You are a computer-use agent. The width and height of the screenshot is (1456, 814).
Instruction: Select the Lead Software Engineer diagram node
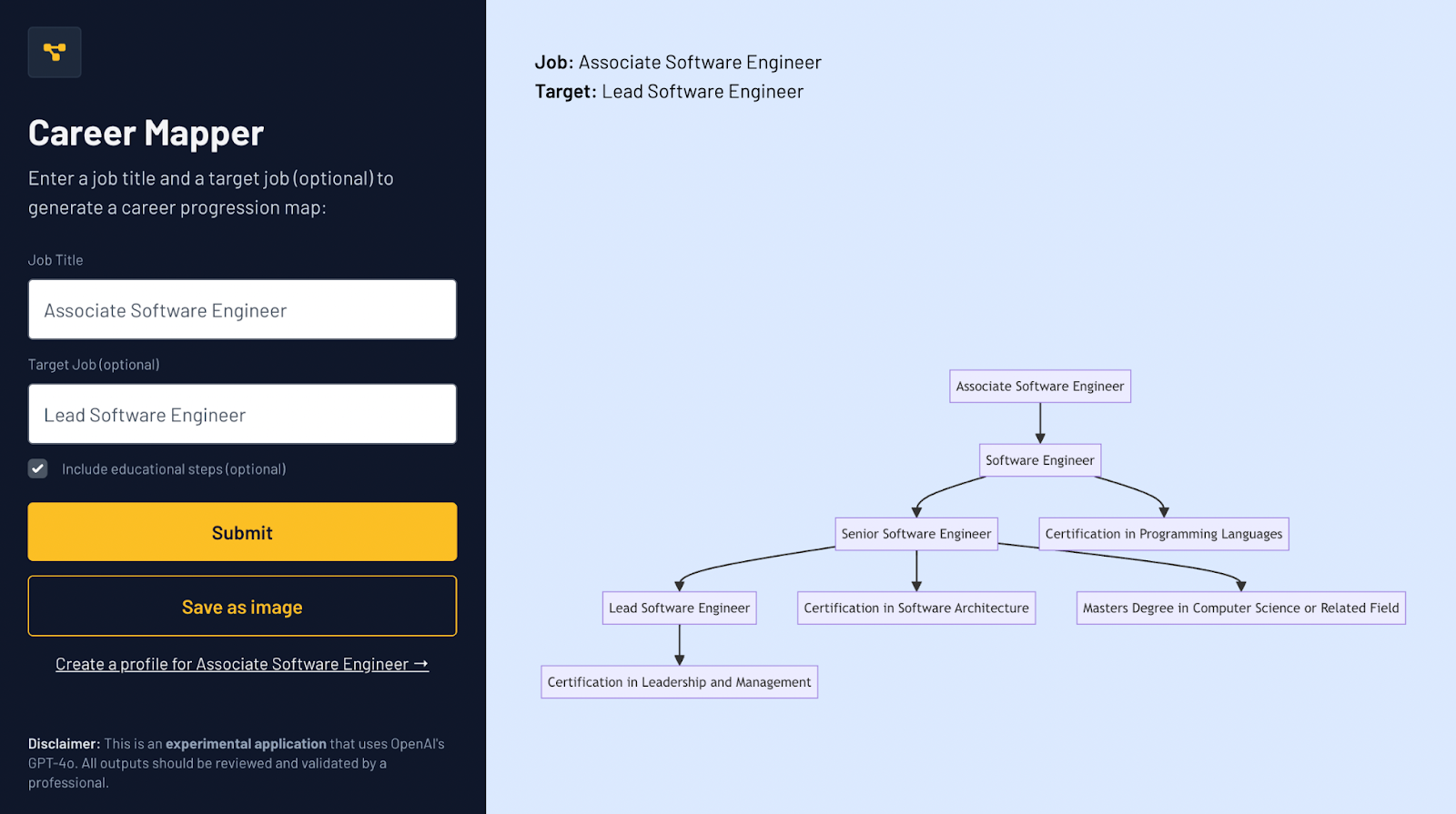pos(679,608)
